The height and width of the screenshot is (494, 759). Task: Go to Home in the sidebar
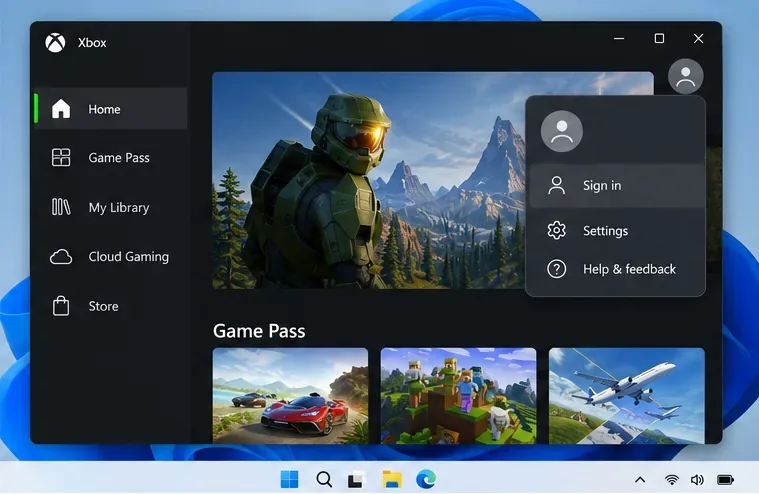(x=111, y=108)
